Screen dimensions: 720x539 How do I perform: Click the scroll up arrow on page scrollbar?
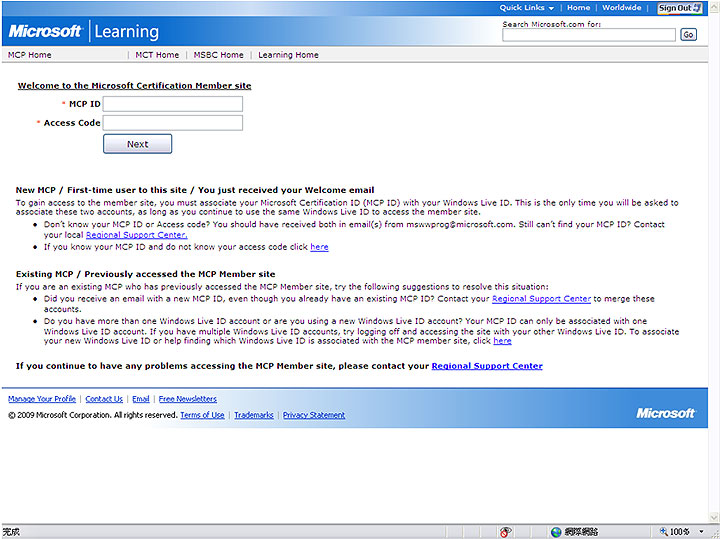714,6
